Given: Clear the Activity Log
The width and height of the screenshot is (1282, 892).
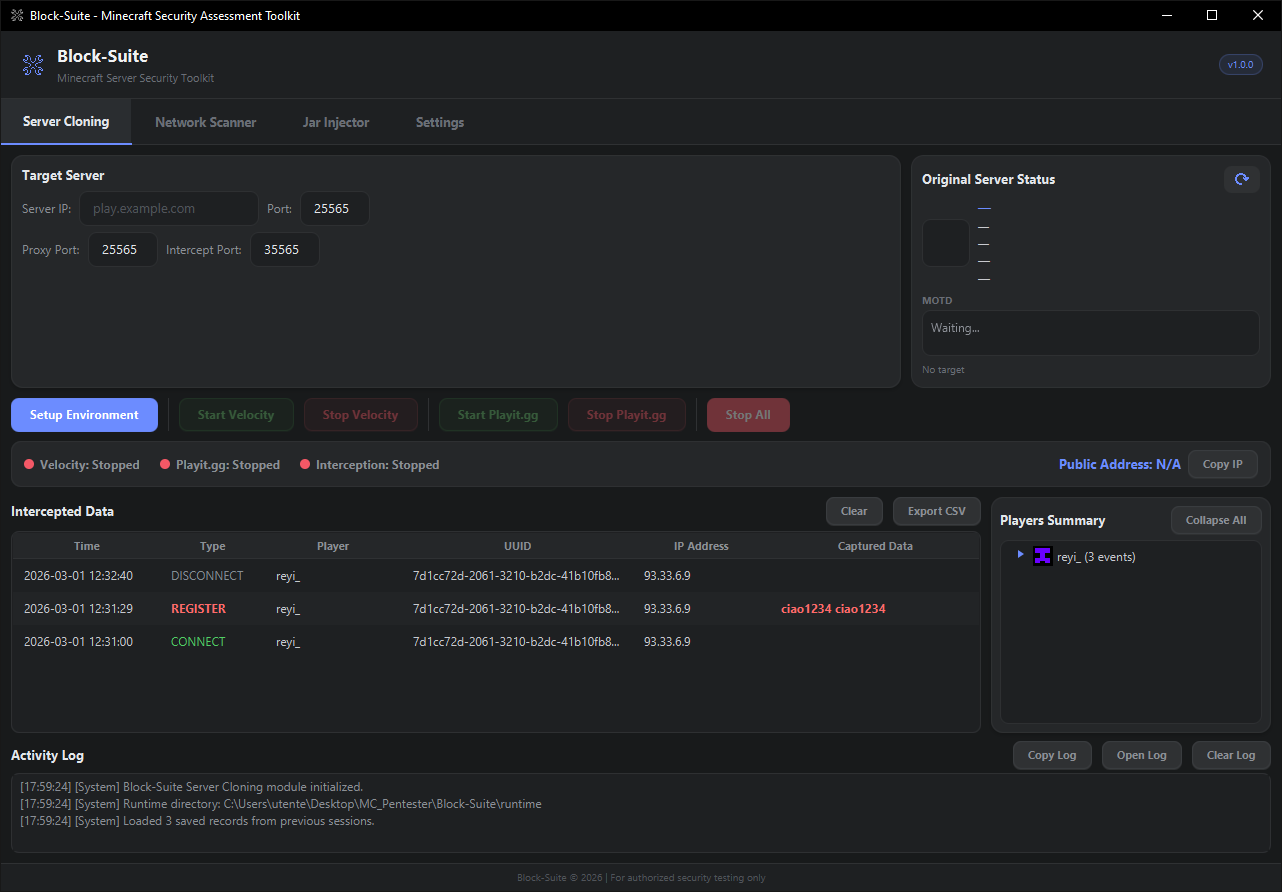Looking at the screenshot, I should click(x=1231, y=755).
